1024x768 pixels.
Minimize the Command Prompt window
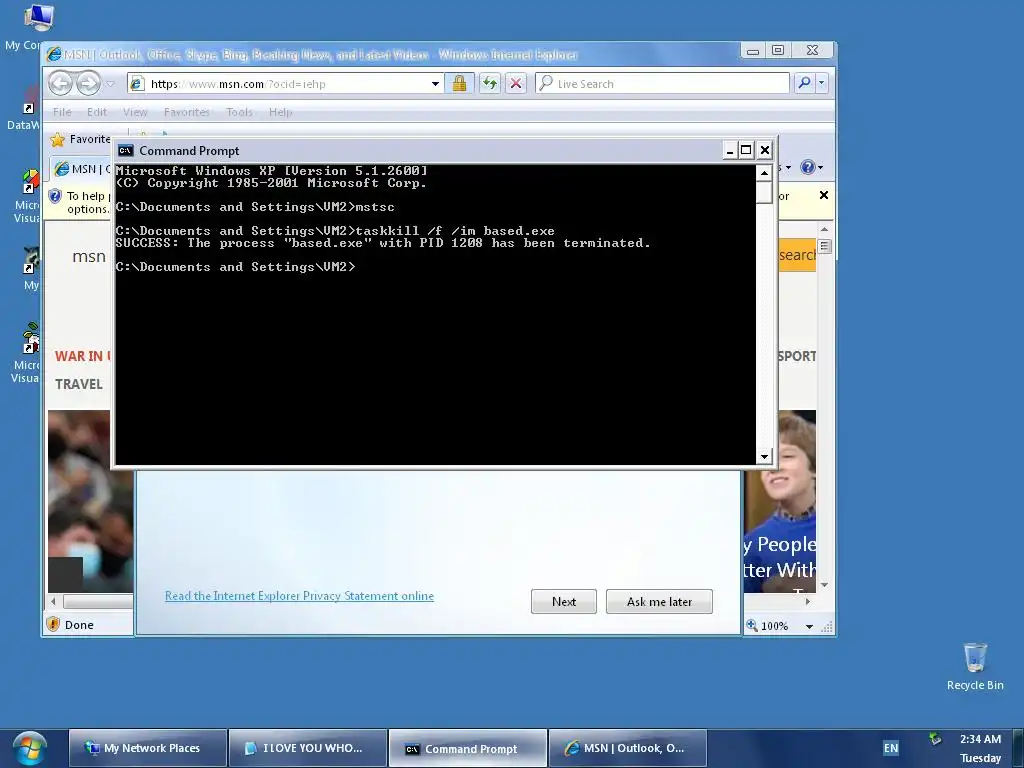click(x=729, y=150)
